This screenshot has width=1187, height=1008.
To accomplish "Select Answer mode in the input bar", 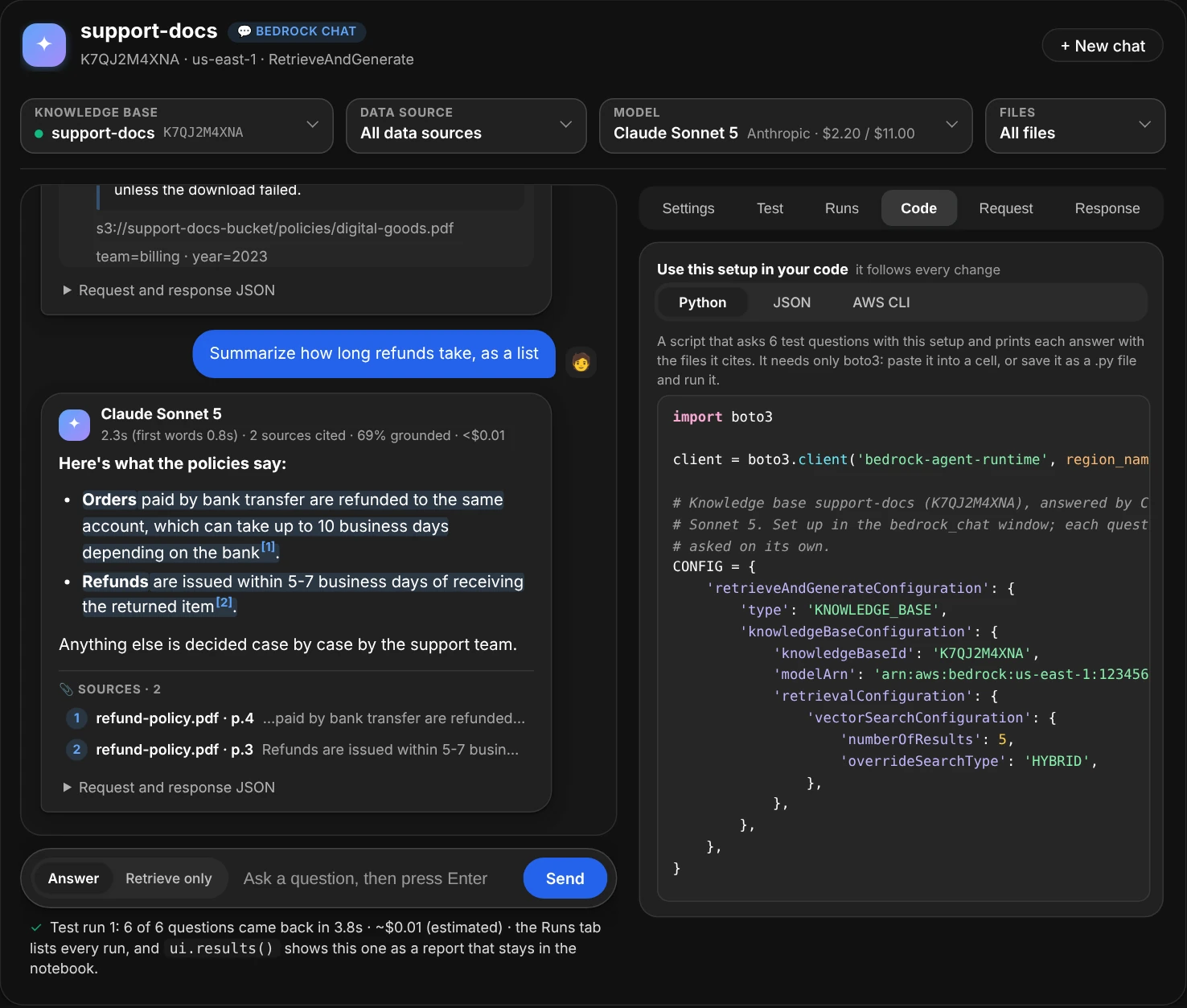I will pos(73,878).
